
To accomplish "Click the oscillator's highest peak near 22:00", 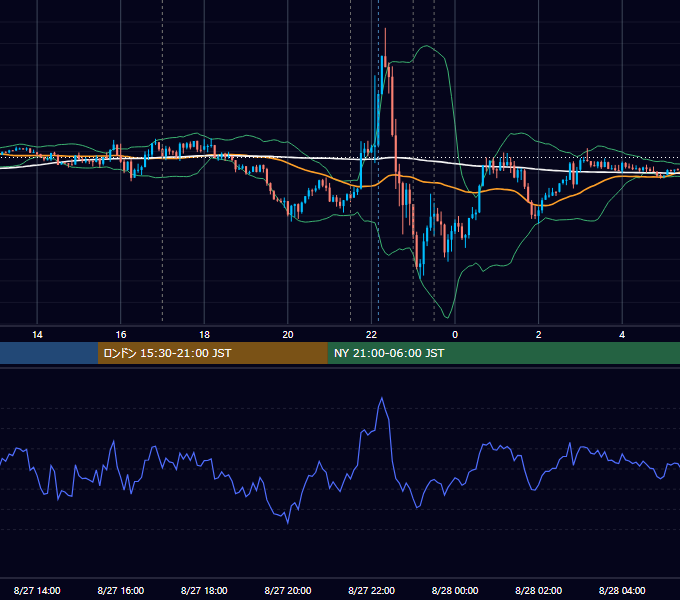I will [382, 398].
